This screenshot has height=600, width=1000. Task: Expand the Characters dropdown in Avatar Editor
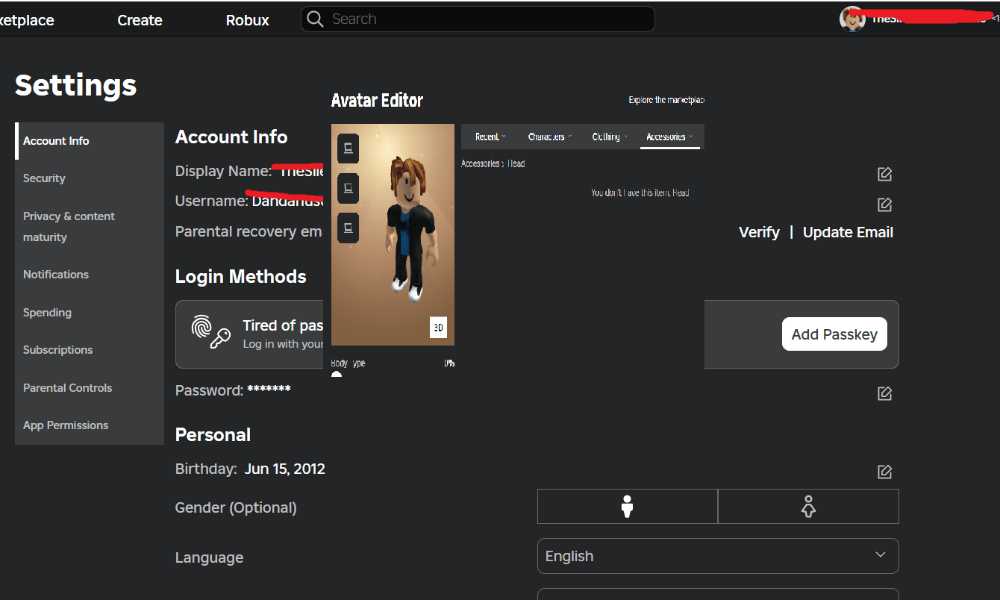point(550,136)
